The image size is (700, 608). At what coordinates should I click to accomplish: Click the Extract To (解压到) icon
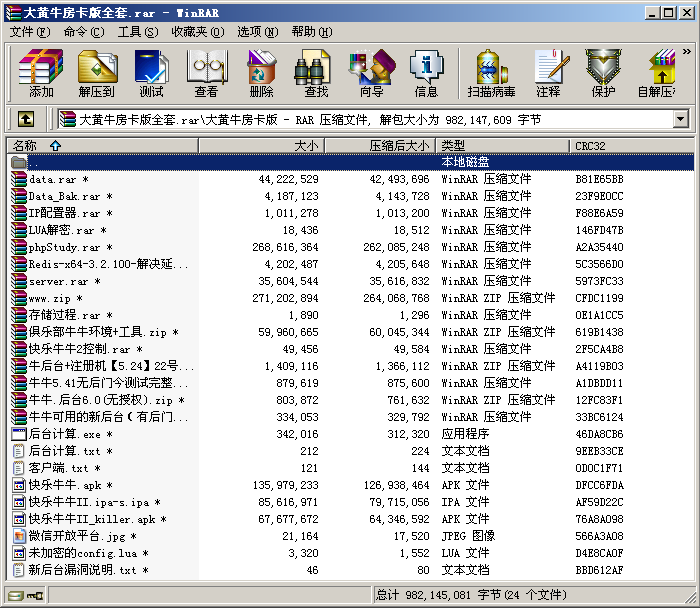(96, 74)
